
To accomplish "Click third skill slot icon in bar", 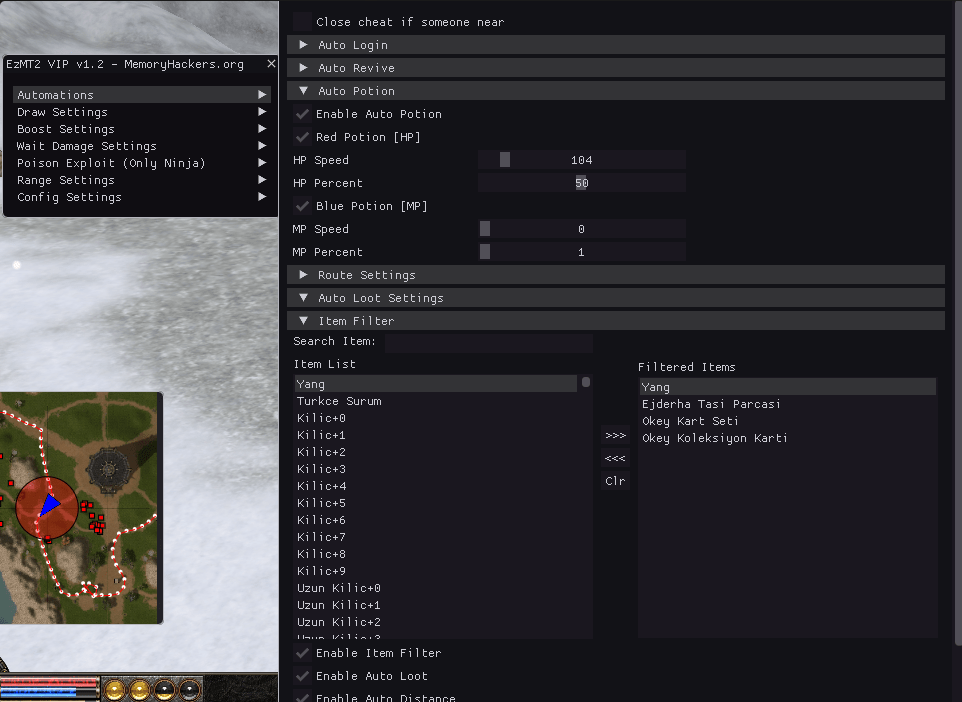I will click(164, 690).
